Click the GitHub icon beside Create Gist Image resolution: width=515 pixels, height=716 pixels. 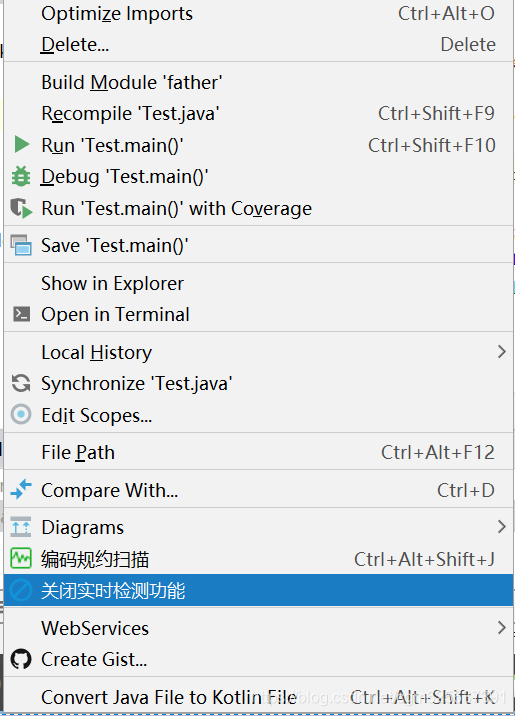click(x=21, y=659)
